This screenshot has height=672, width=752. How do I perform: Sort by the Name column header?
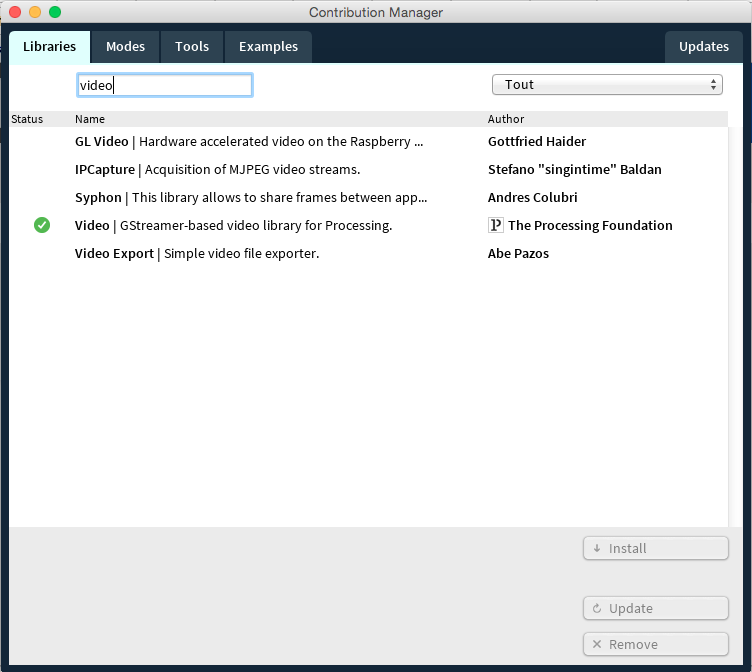90,119
